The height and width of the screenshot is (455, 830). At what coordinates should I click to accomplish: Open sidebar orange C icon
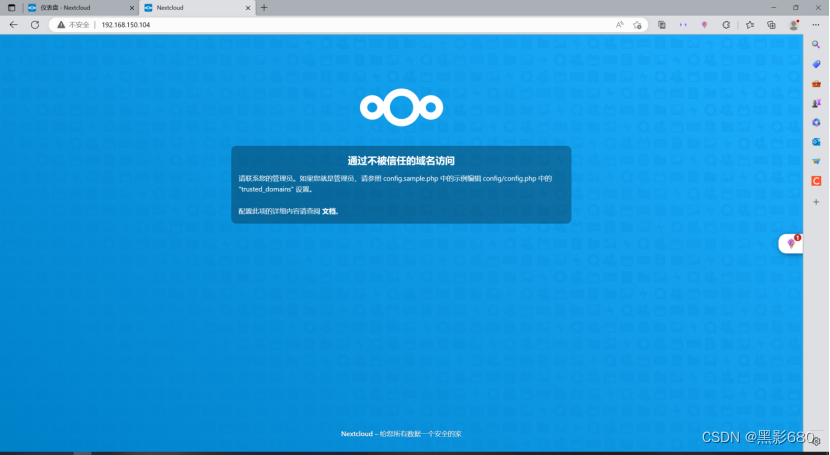(x=816, y=181)
